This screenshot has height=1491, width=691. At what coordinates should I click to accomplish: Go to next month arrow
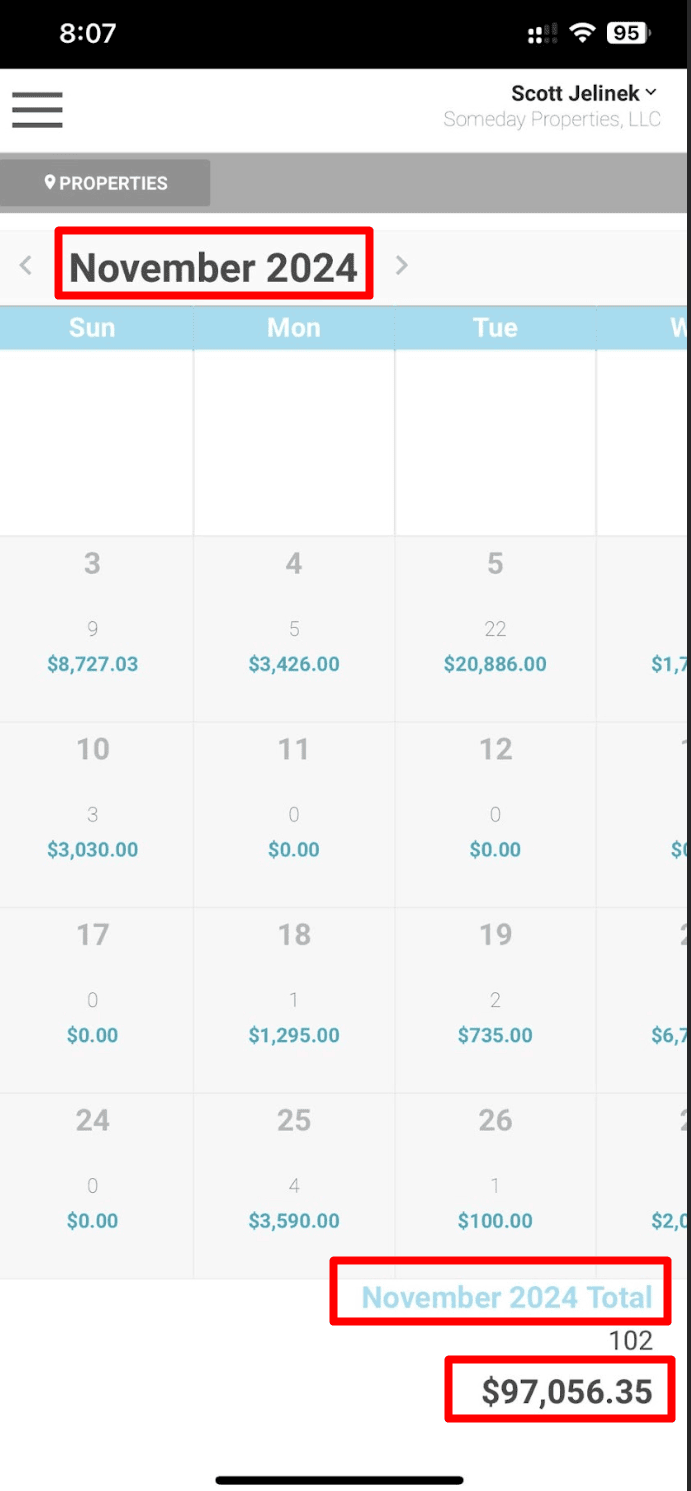click(x=401, y=266)
